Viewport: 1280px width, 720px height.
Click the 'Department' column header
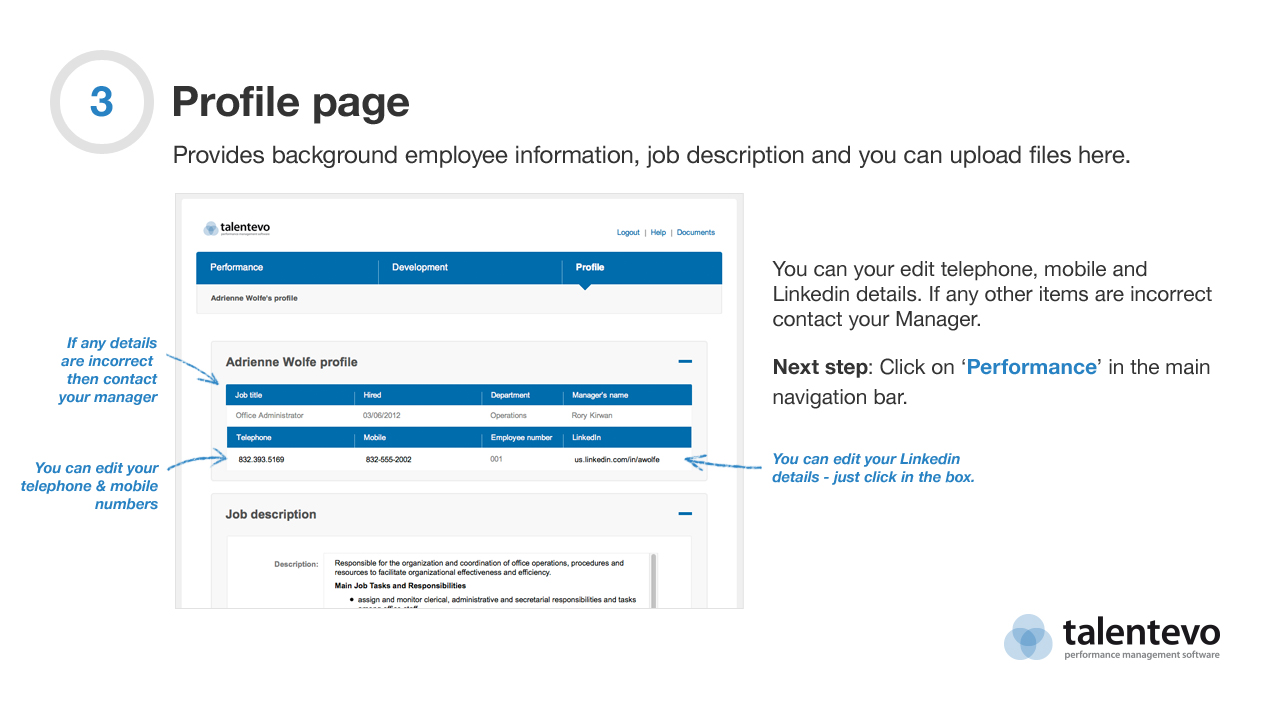click(x=510, y=395)
